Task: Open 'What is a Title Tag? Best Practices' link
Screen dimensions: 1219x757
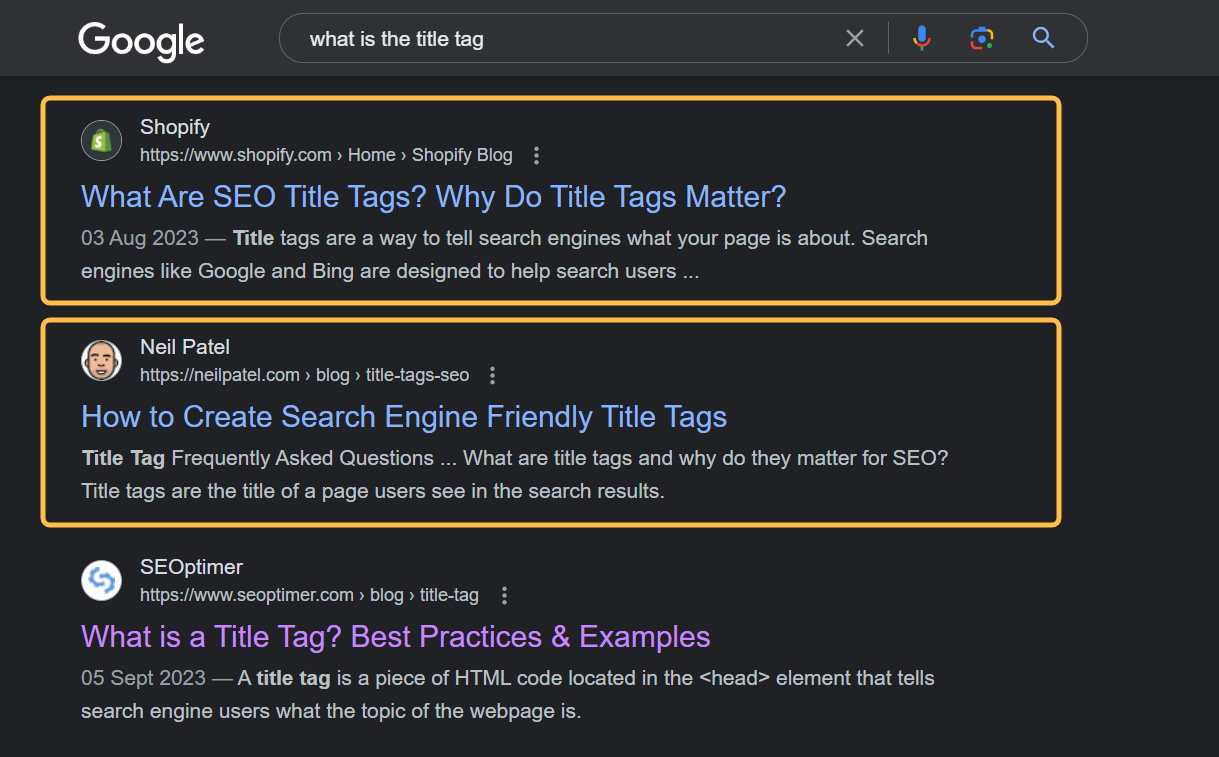Action: point(395,636)
